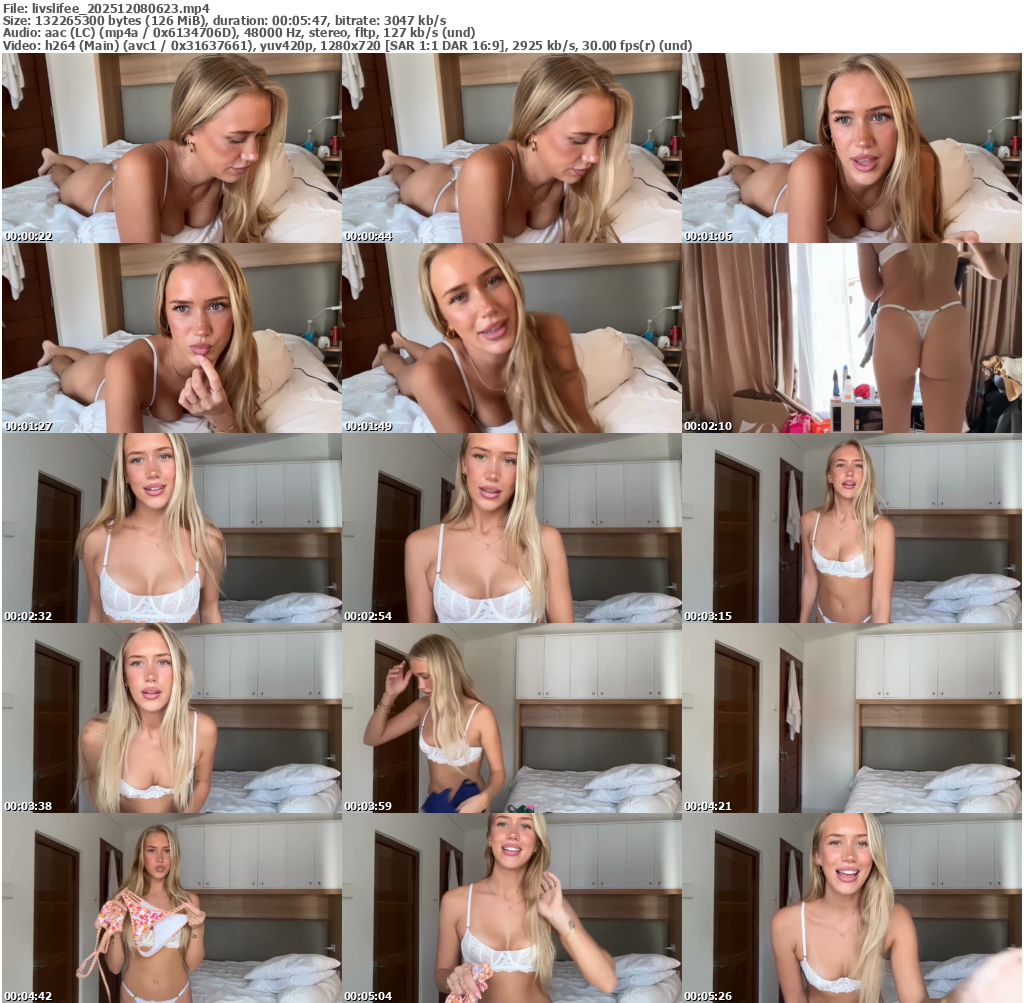Select the thumbnail timestamped 00:04:42

(171, 908)
